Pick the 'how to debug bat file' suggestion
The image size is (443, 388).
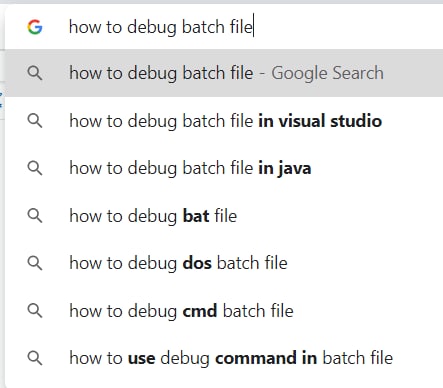pos(224,215)
